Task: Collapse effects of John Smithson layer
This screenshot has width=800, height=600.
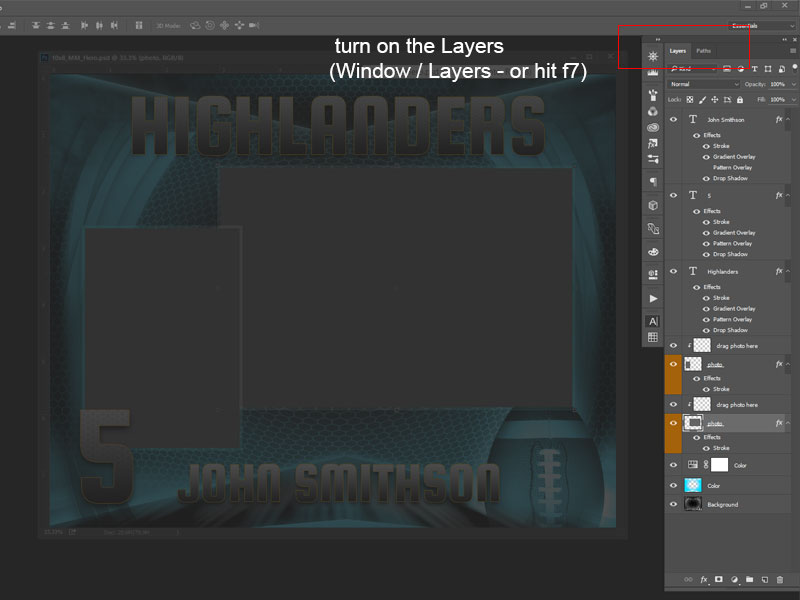Action: point(788,119)
